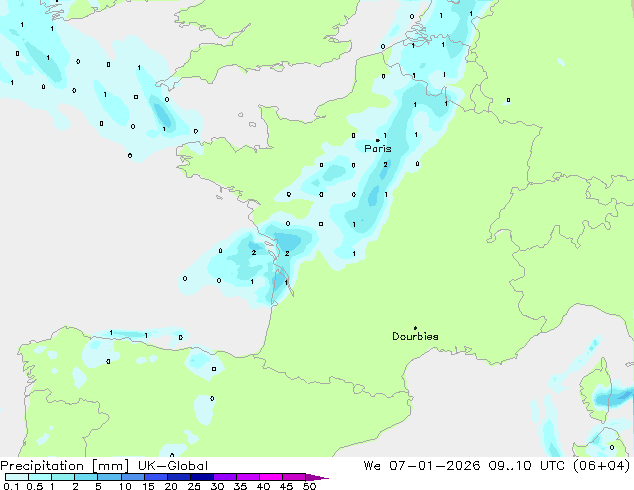This screenshot has height=490, width=634.
Task: Select the Dourbies marker dot
Action: coord(415,328)
